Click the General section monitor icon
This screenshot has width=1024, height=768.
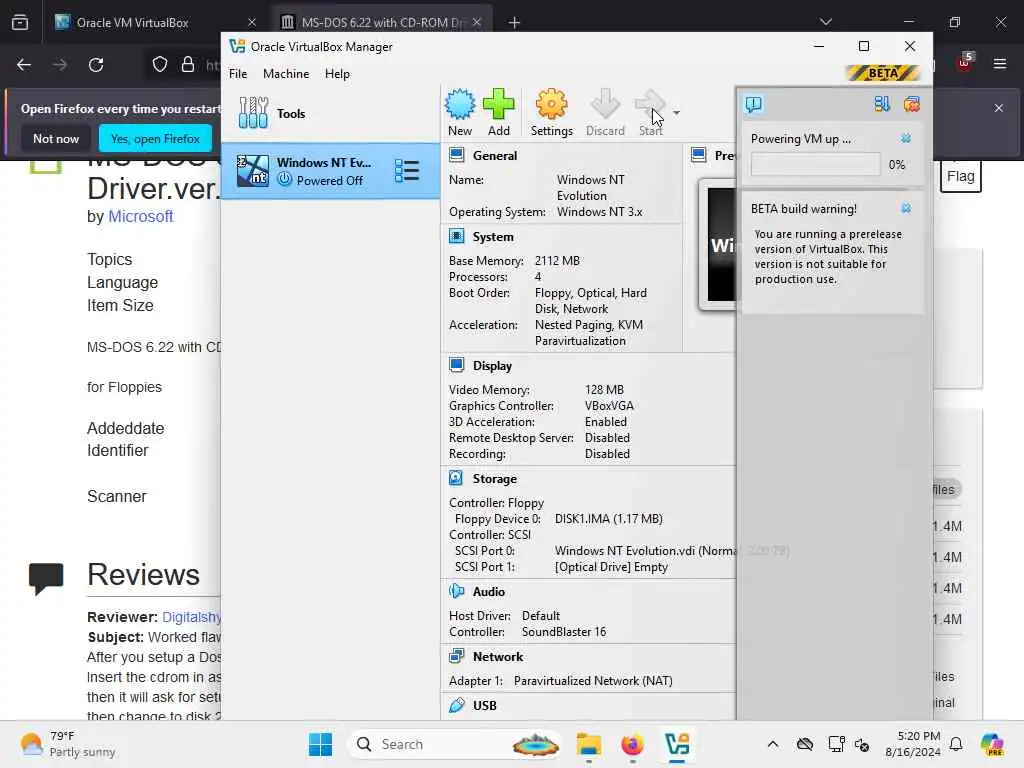pos(456,155)
